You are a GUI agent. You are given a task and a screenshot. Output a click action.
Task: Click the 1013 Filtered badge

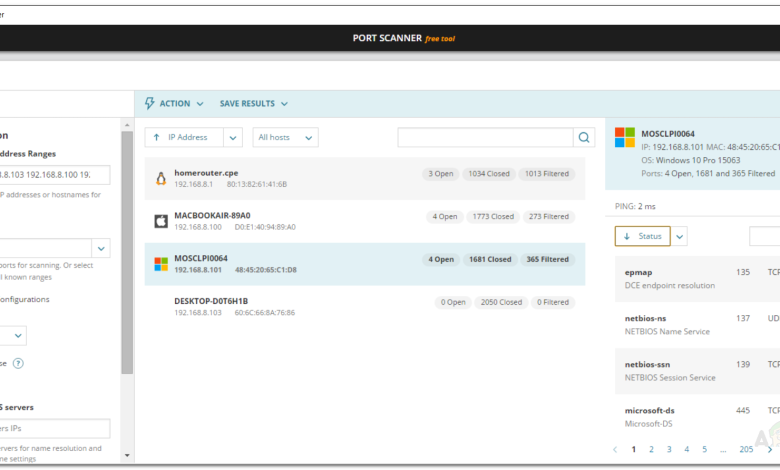pos(547,174)
